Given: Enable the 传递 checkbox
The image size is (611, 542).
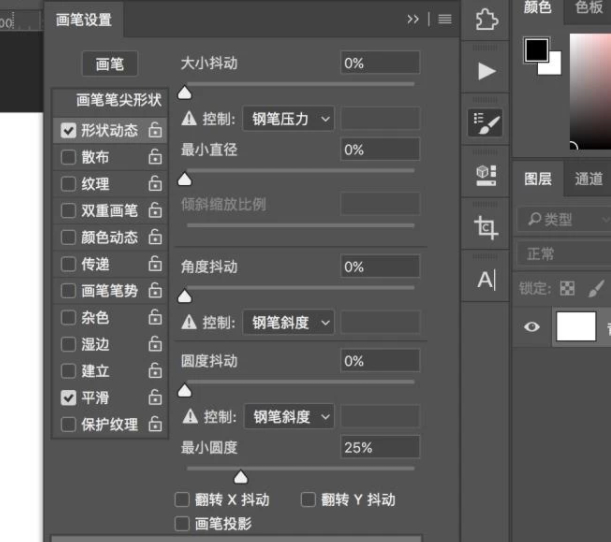Looking at the screenshot, I should click(68, 264).
